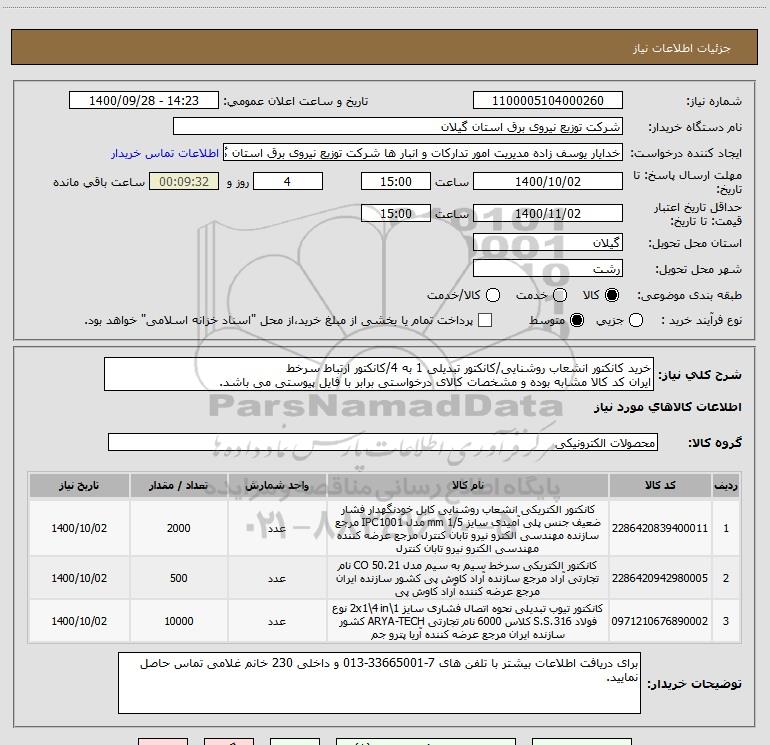Image resolution: width=770 pixels, height=745 pixels.
Task: Click product code 2286420839400011
Action: [660, 528]
